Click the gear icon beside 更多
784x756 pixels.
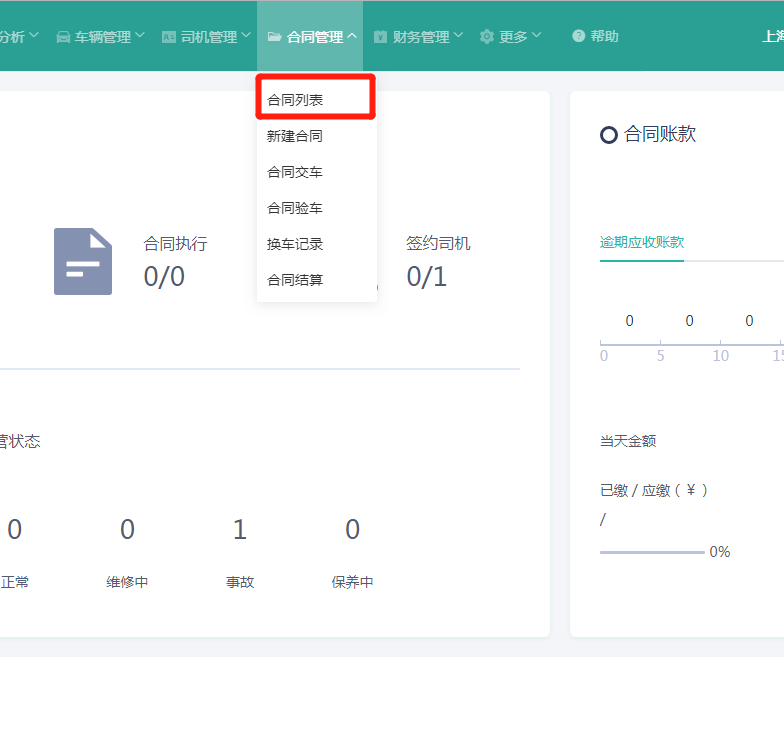[x=487, y=37]
